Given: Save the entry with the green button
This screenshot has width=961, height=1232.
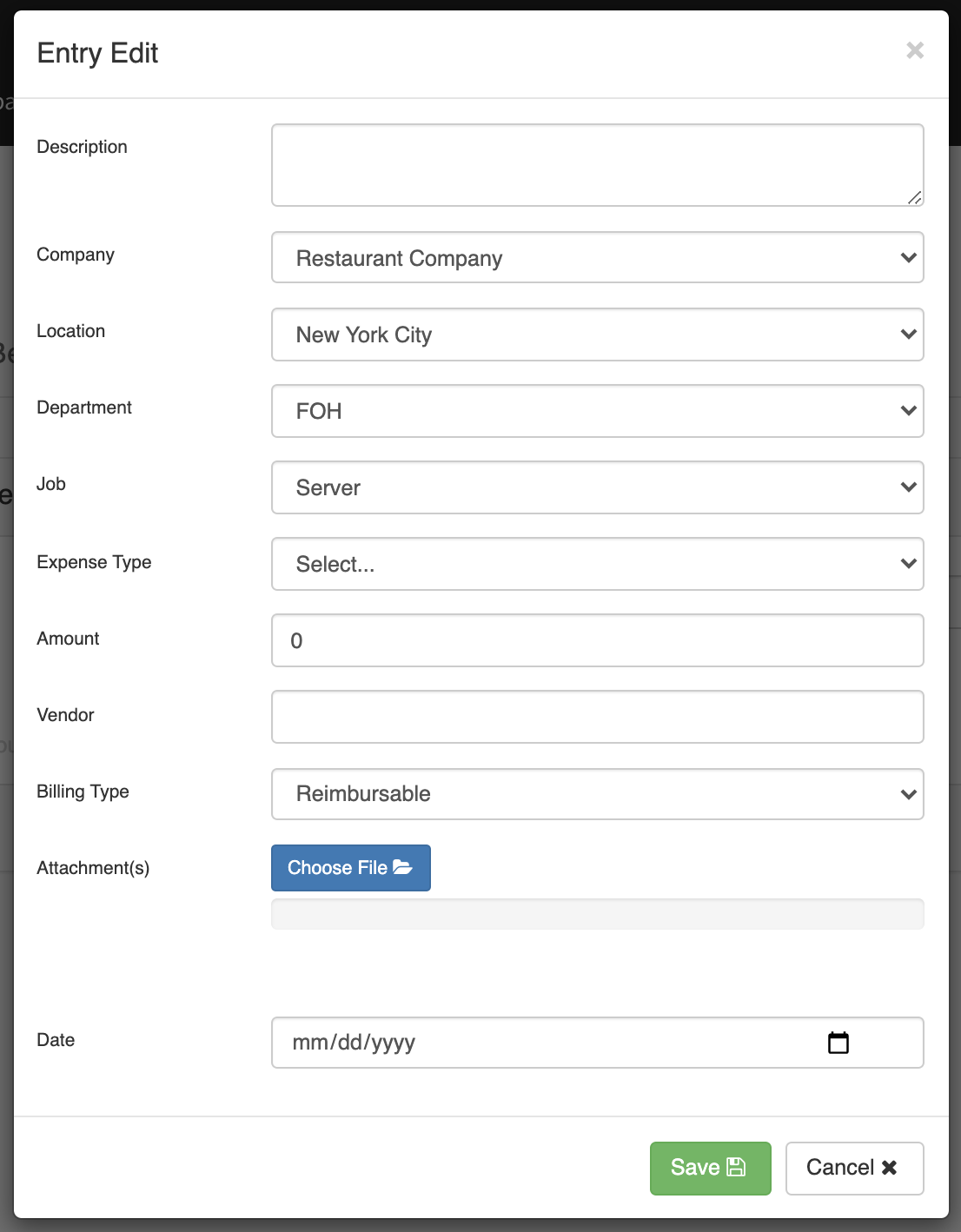Looking at the screenshot, I should point(710,1168).
